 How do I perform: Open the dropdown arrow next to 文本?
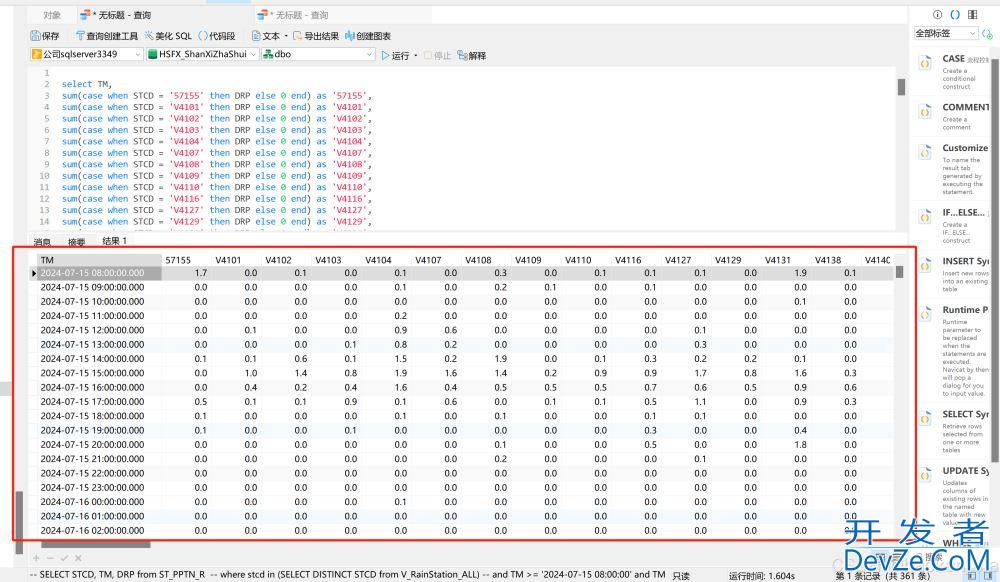(286, 36)
